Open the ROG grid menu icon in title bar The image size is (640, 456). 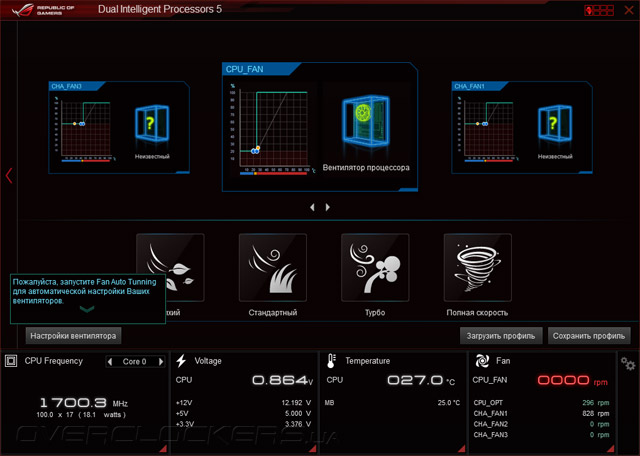[599, 10]
